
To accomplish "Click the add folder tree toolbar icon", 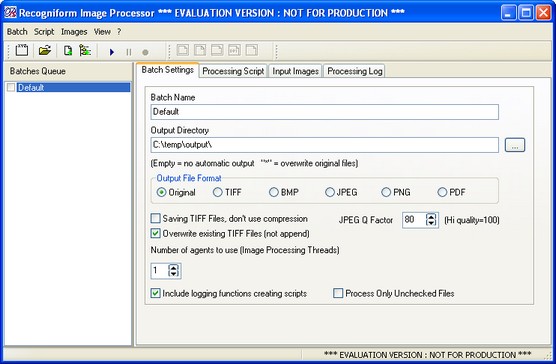I will point(85,50).
